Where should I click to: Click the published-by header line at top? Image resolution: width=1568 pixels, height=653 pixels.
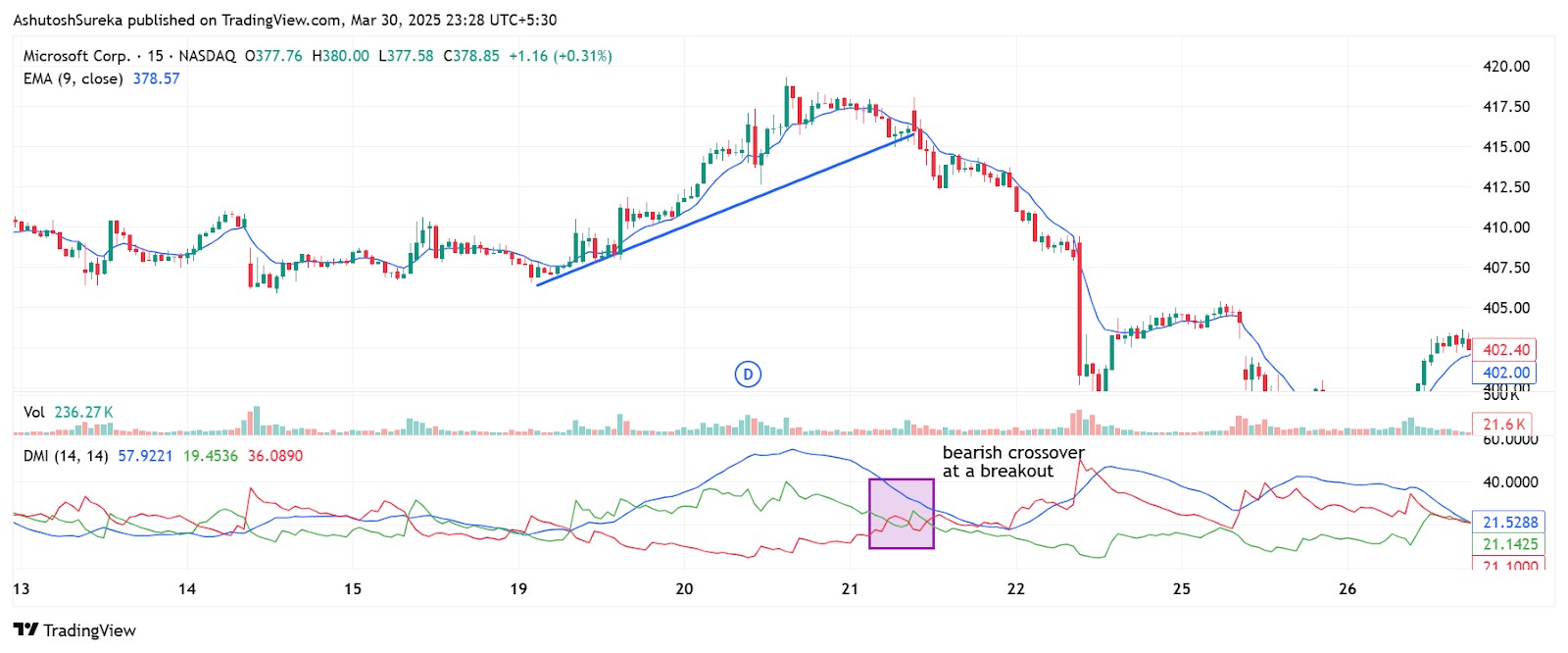(x=284, y=20)
